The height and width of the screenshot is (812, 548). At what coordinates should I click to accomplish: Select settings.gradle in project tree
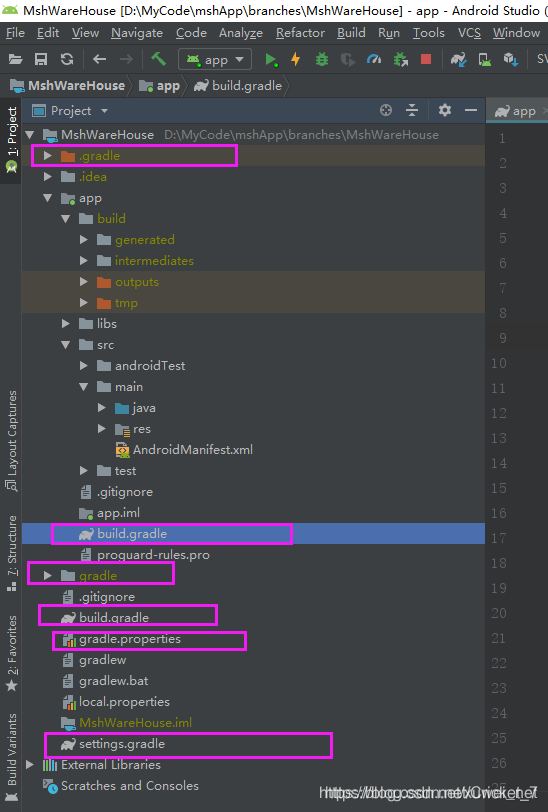pos(122,744)
